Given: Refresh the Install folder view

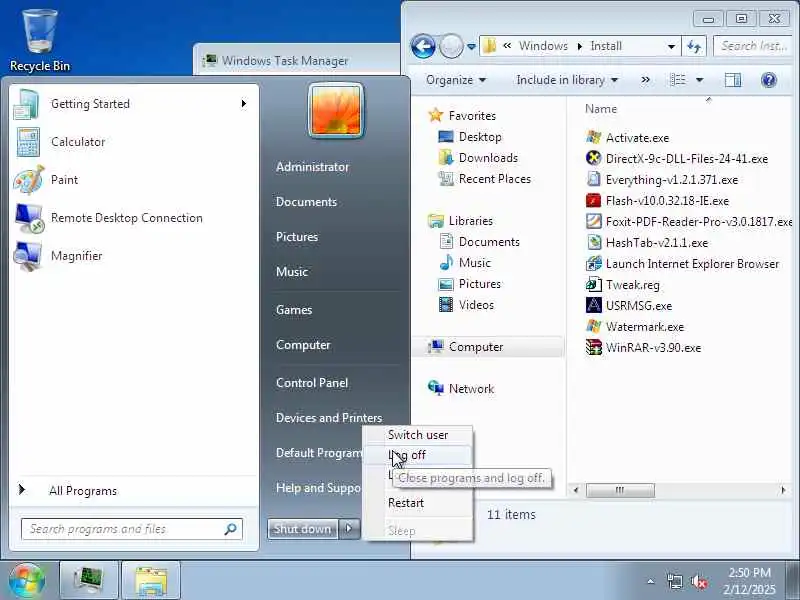Looking at the screenshot, I should pyautogui.click(x=694, y=46).
